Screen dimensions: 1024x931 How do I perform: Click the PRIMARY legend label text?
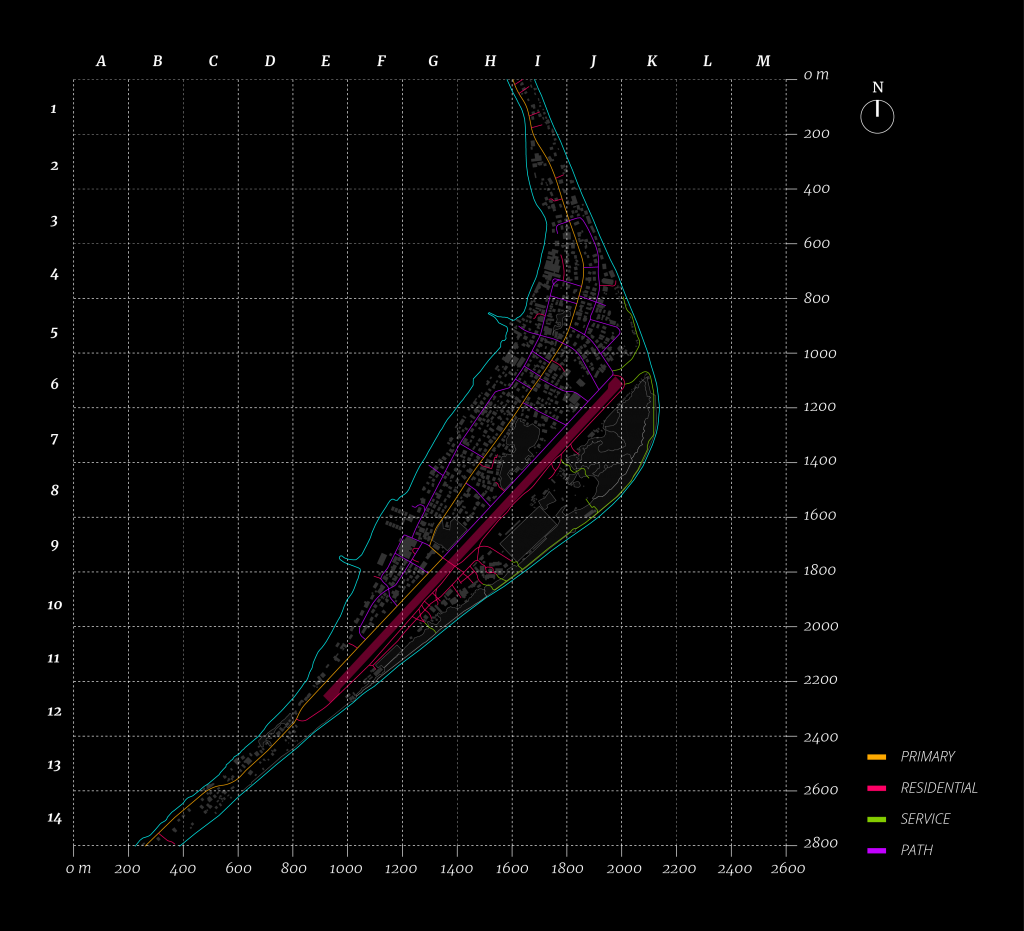(927, 757)
